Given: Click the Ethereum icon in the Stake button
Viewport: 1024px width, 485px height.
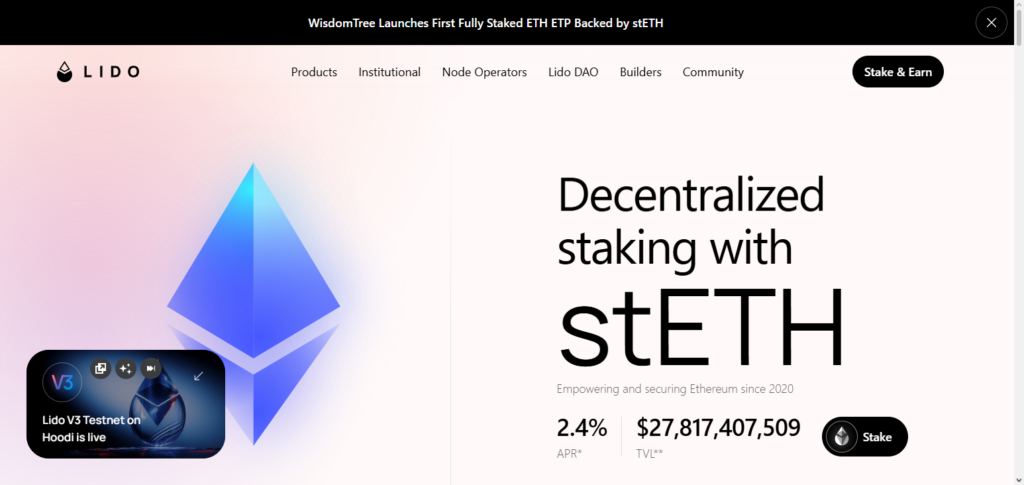Looking at the screenshot, I should tap(841, 437).
